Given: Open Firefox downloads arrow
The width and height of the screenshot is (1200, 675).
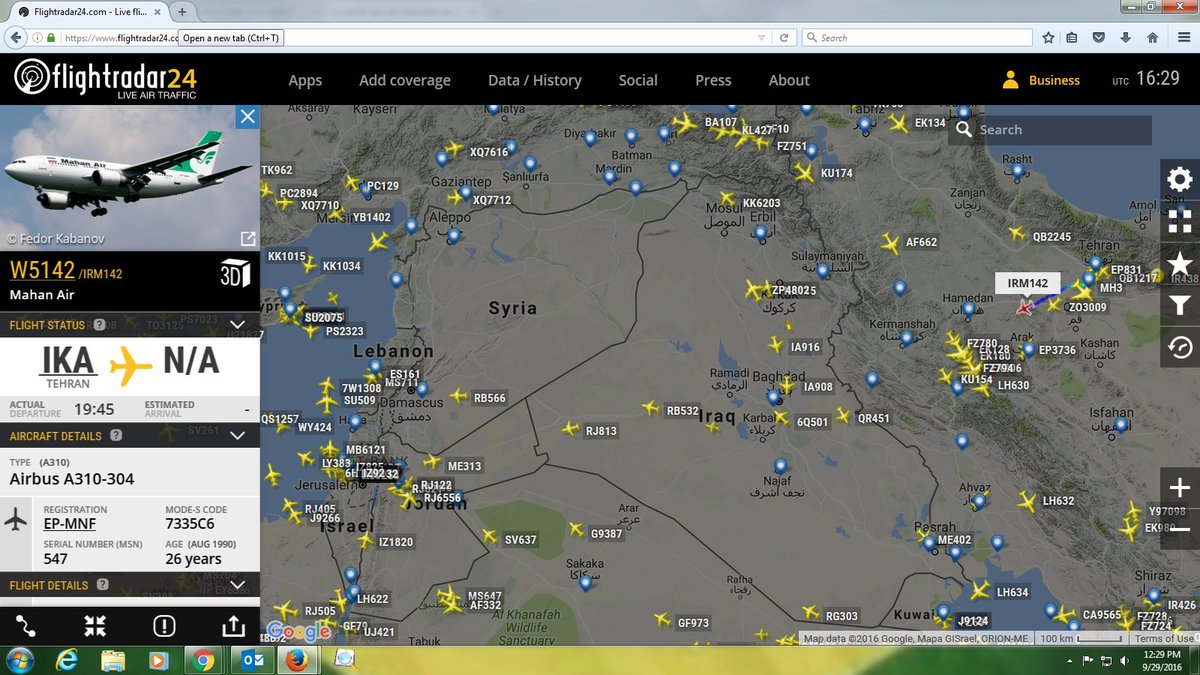Looking at the screenshot, I should [1126, 38].
